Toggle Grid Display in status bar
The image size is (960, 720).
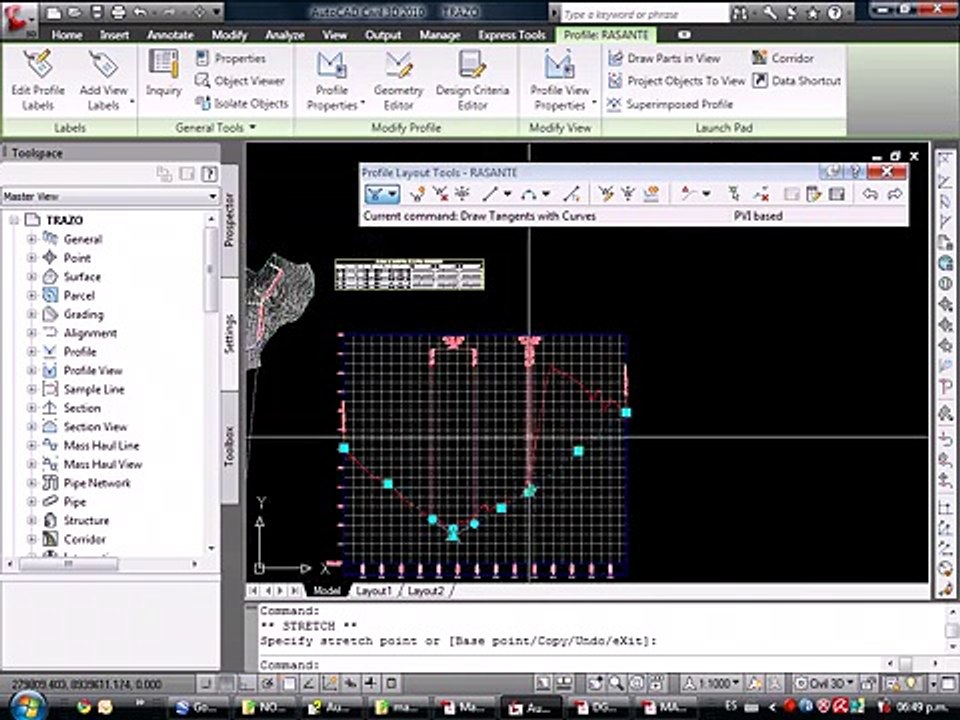click(x=227, y=683)
